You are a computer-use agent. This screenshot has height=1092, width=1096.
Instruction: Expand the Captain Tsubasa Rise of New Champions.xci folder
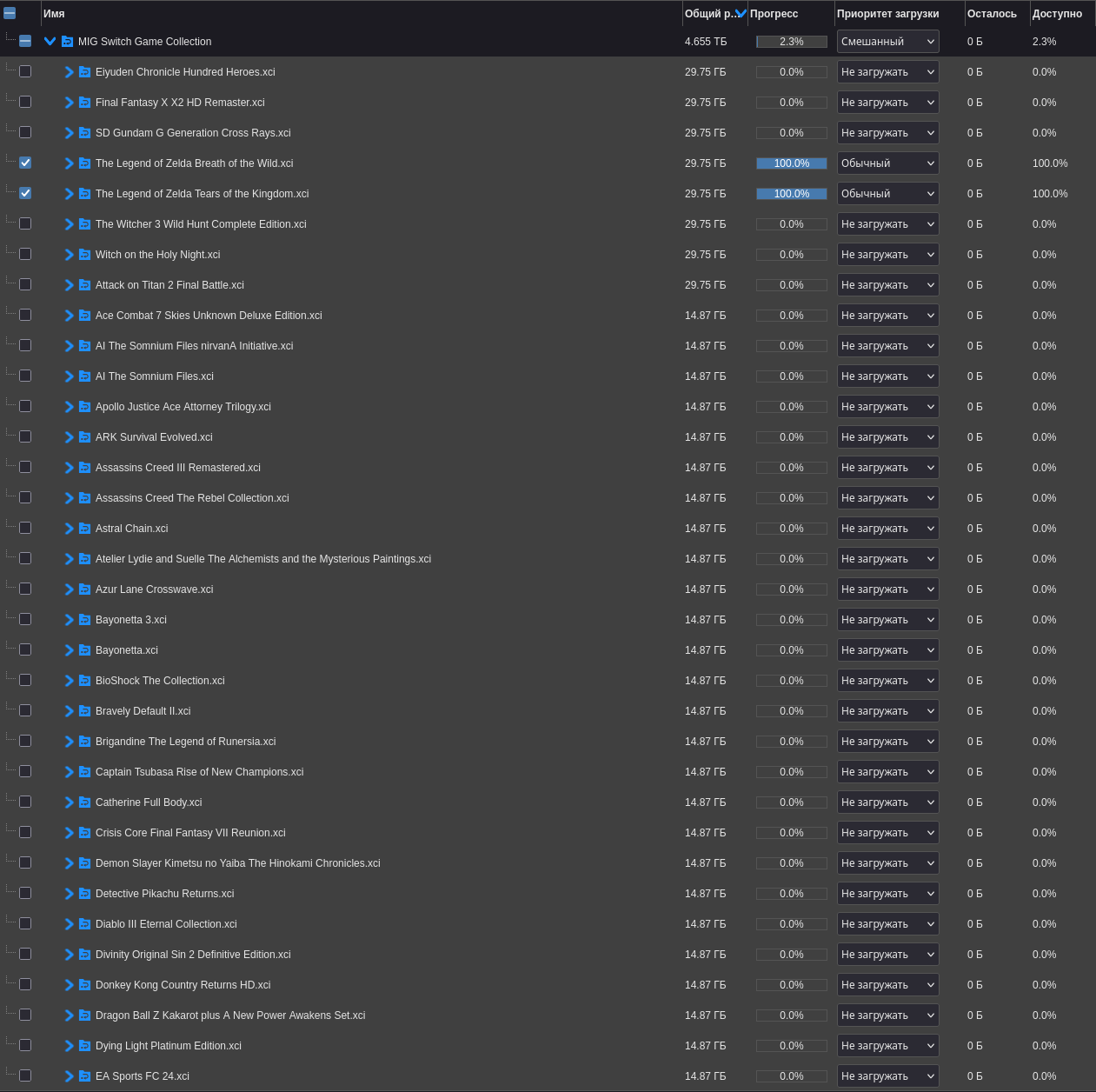[x=69, y=772]
